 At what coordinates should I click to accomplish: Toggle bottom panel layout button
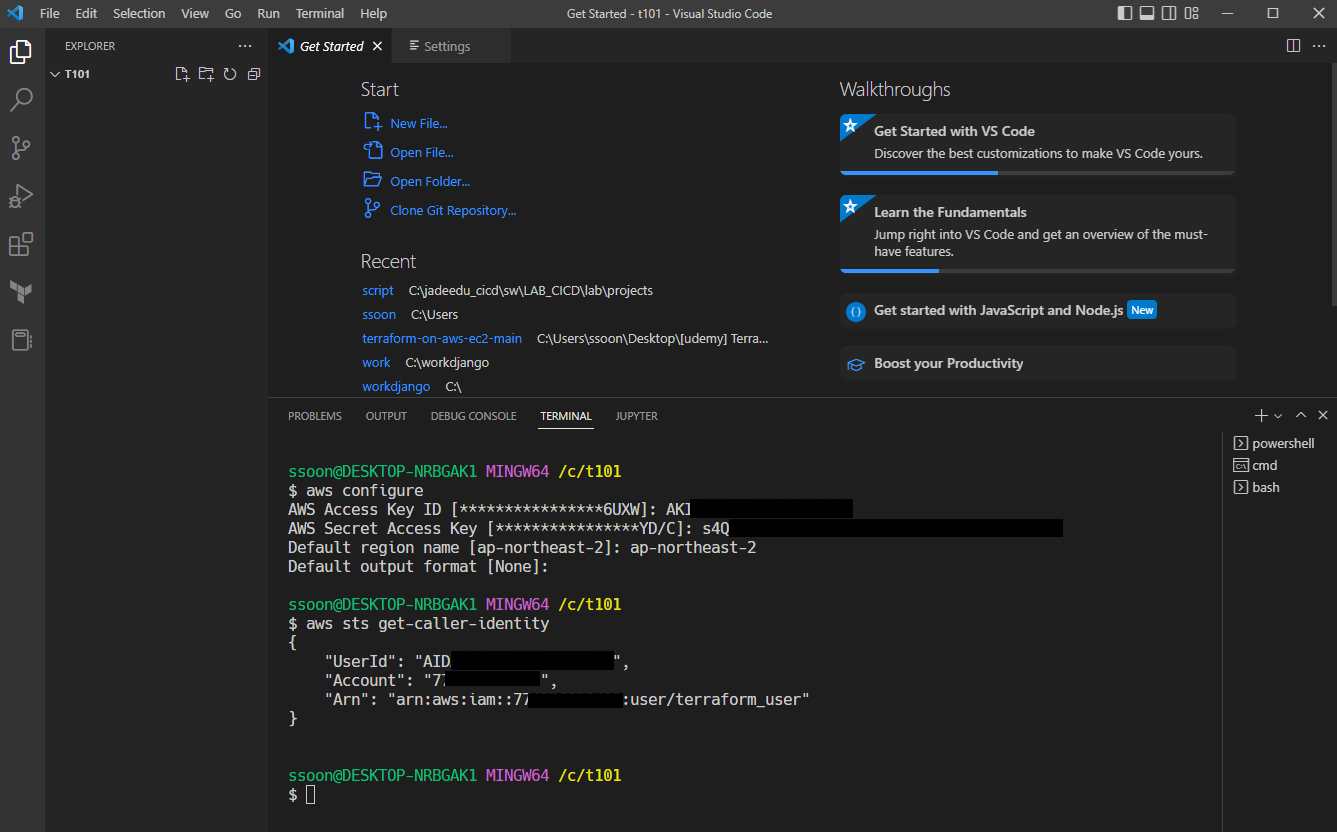(1147, 13)
